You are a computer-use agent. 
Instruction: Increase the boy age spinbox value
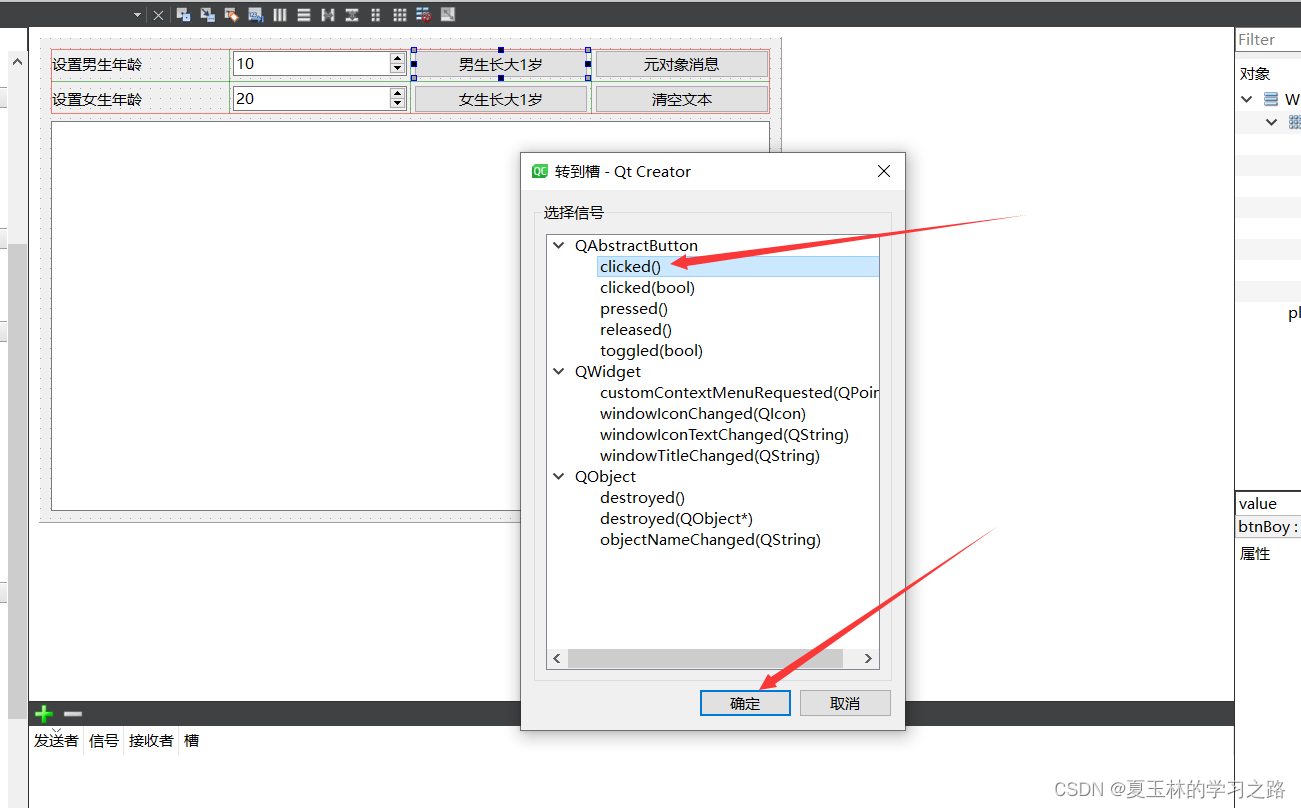[x=398, y=58]
